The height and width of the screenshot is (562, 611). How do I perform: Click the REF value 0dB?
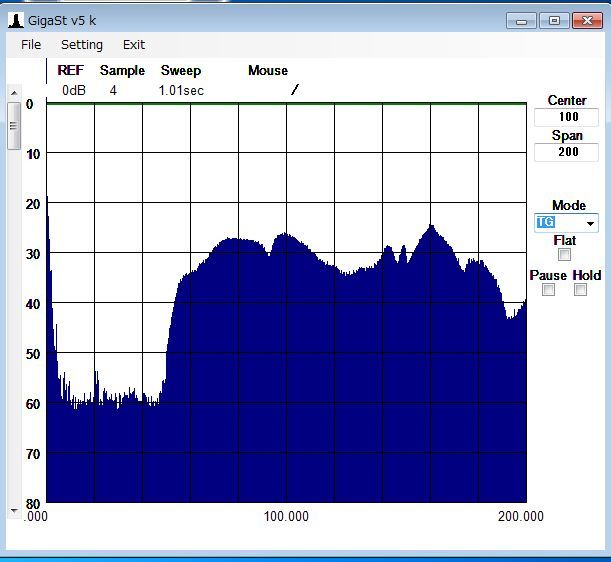tap(74, 90)
